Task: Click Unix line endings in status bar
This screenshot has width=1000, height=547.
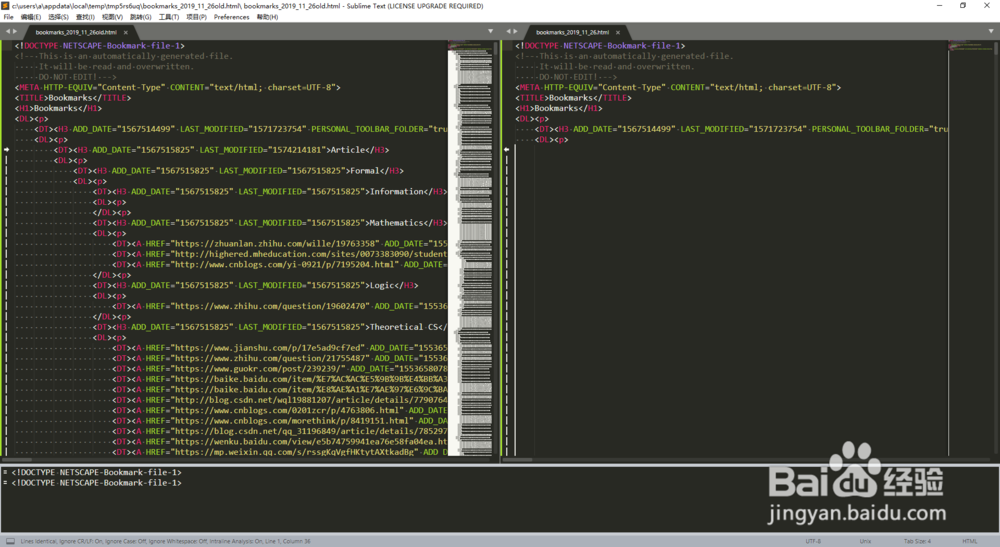Action: click(x=865, y=541)
